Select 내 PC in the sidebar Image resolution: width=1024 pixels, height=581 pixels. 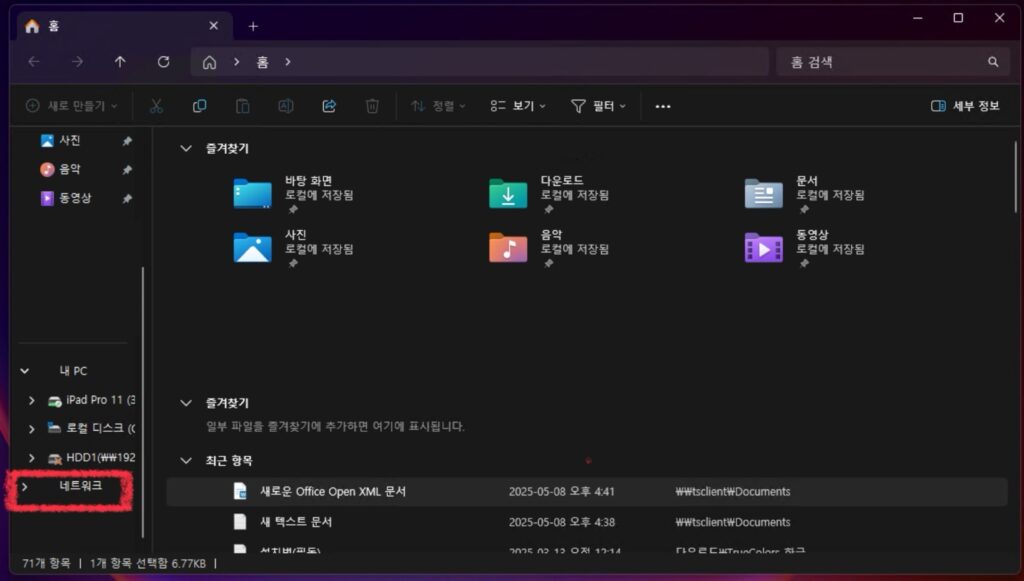tap(73, 371)
